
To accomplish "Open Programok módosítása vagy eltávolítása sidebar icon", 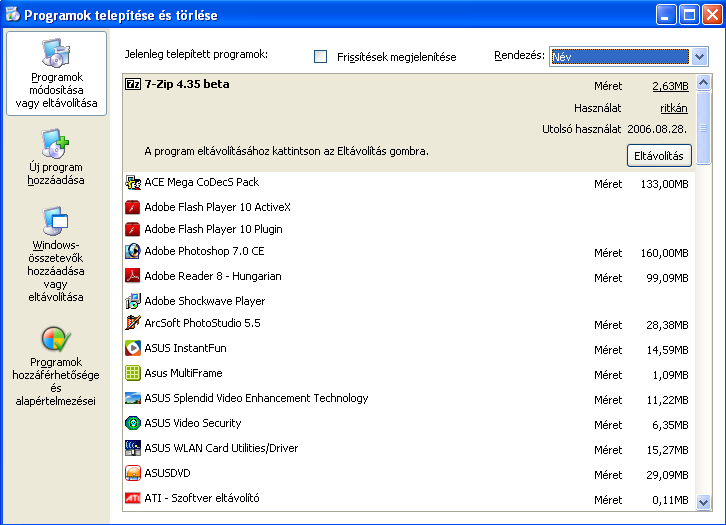I will [56, 53].
